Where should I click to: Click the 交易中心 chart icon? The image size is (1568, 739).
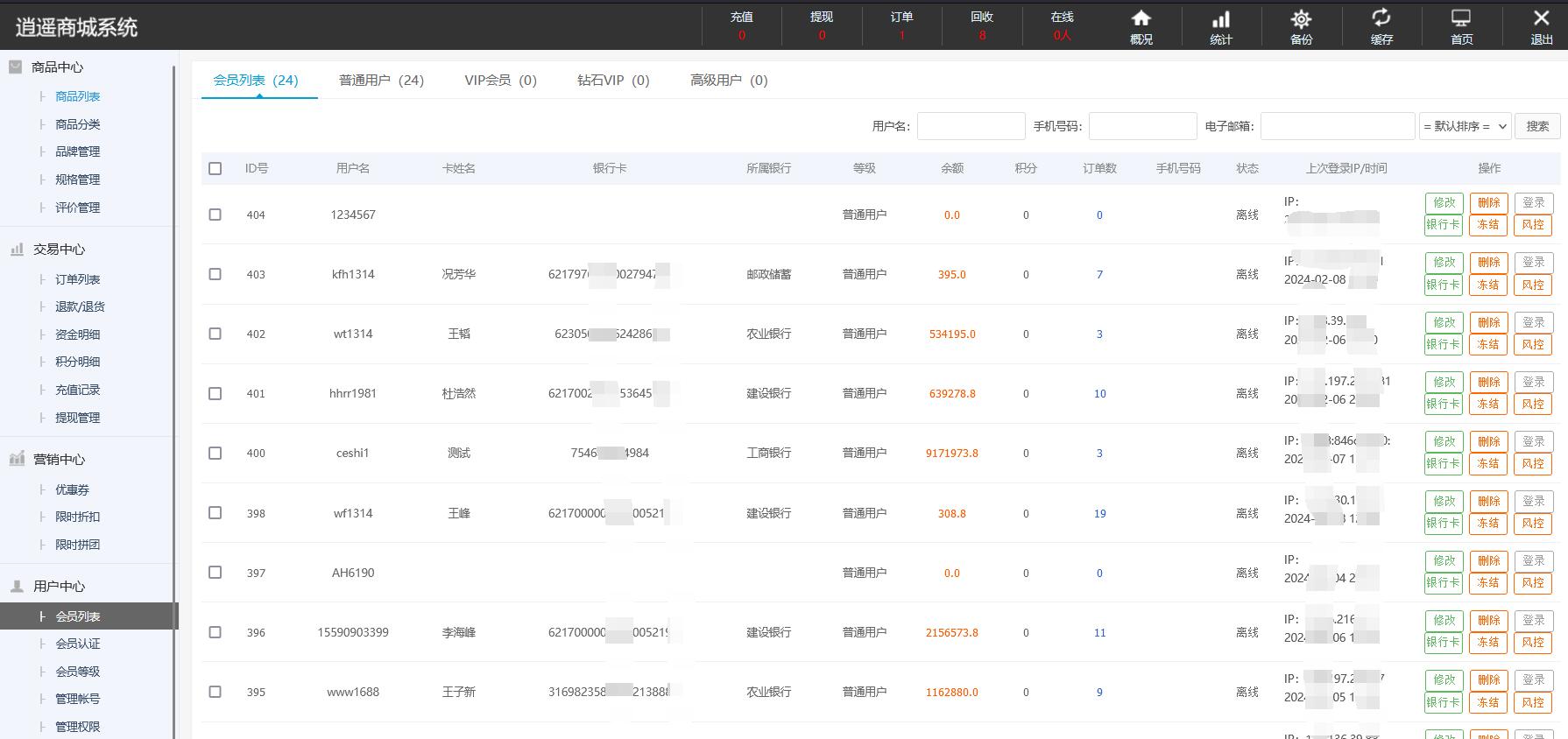click(17, 249)
